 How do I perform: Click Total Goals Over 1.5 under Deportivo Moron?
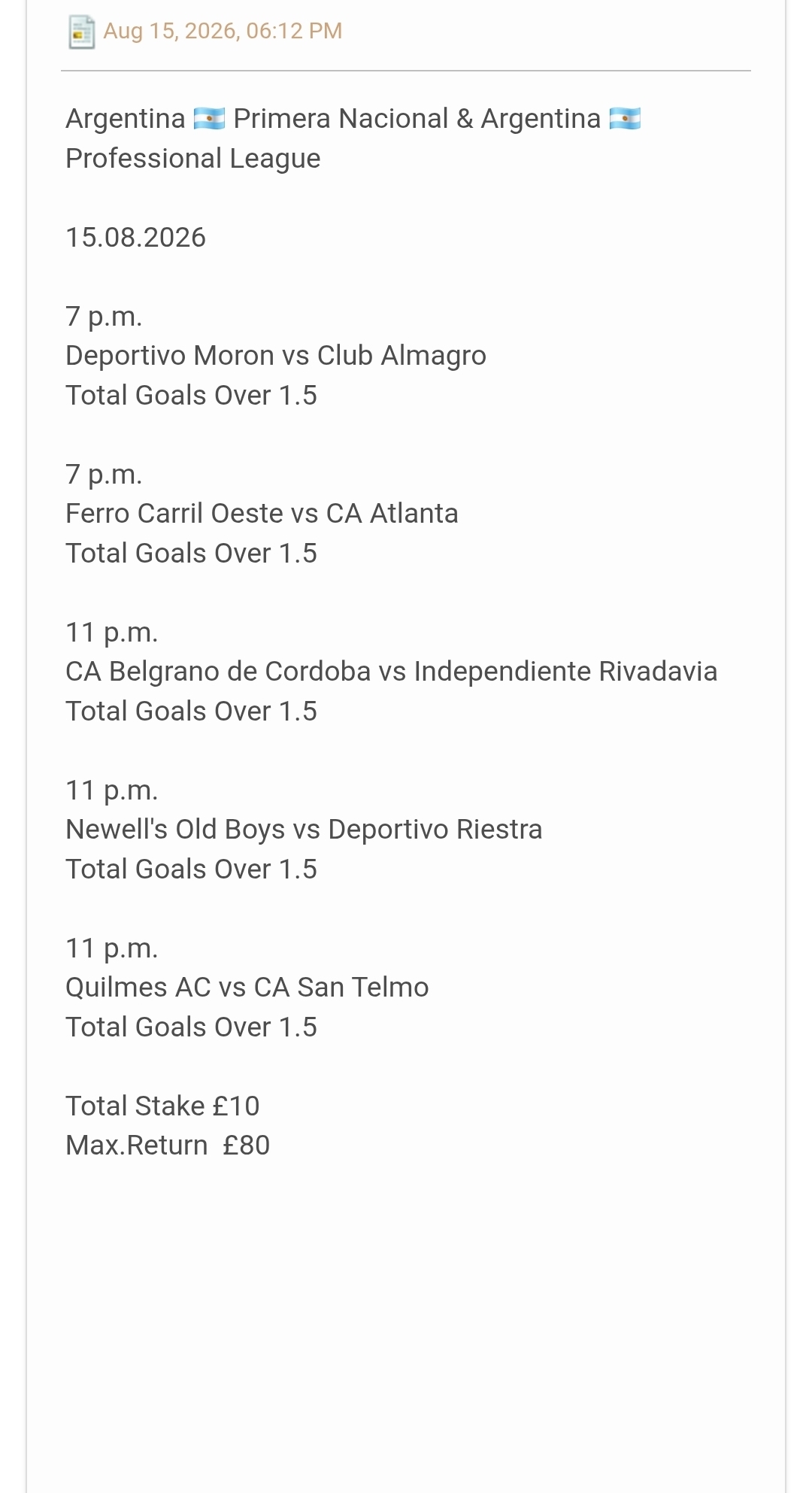tap(191, 396)
